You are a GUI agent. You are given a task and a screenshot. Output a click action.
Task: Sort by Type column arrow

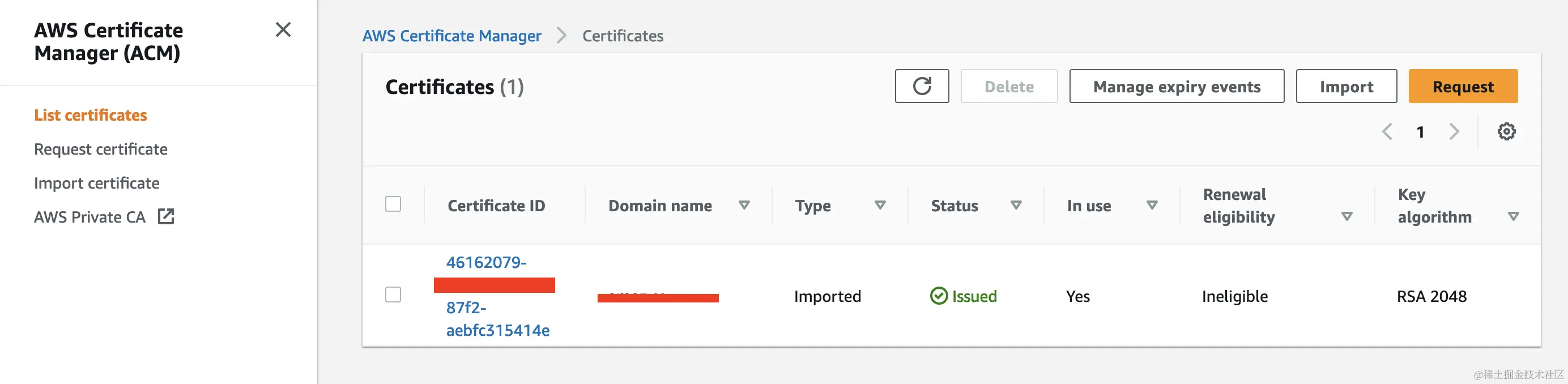pyautogui.click(x=880, y=206)
